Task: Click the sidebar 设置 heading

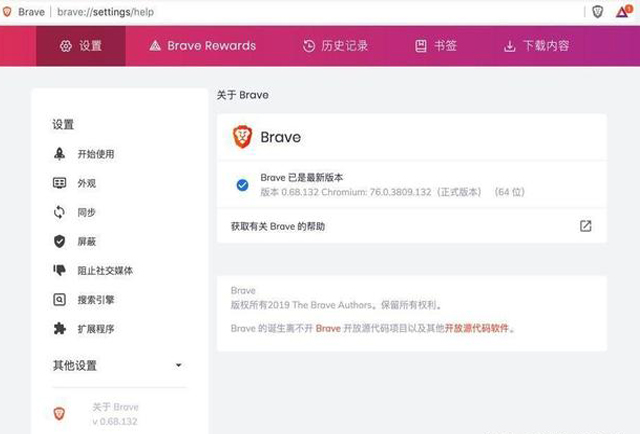Action: coord(63,124)
